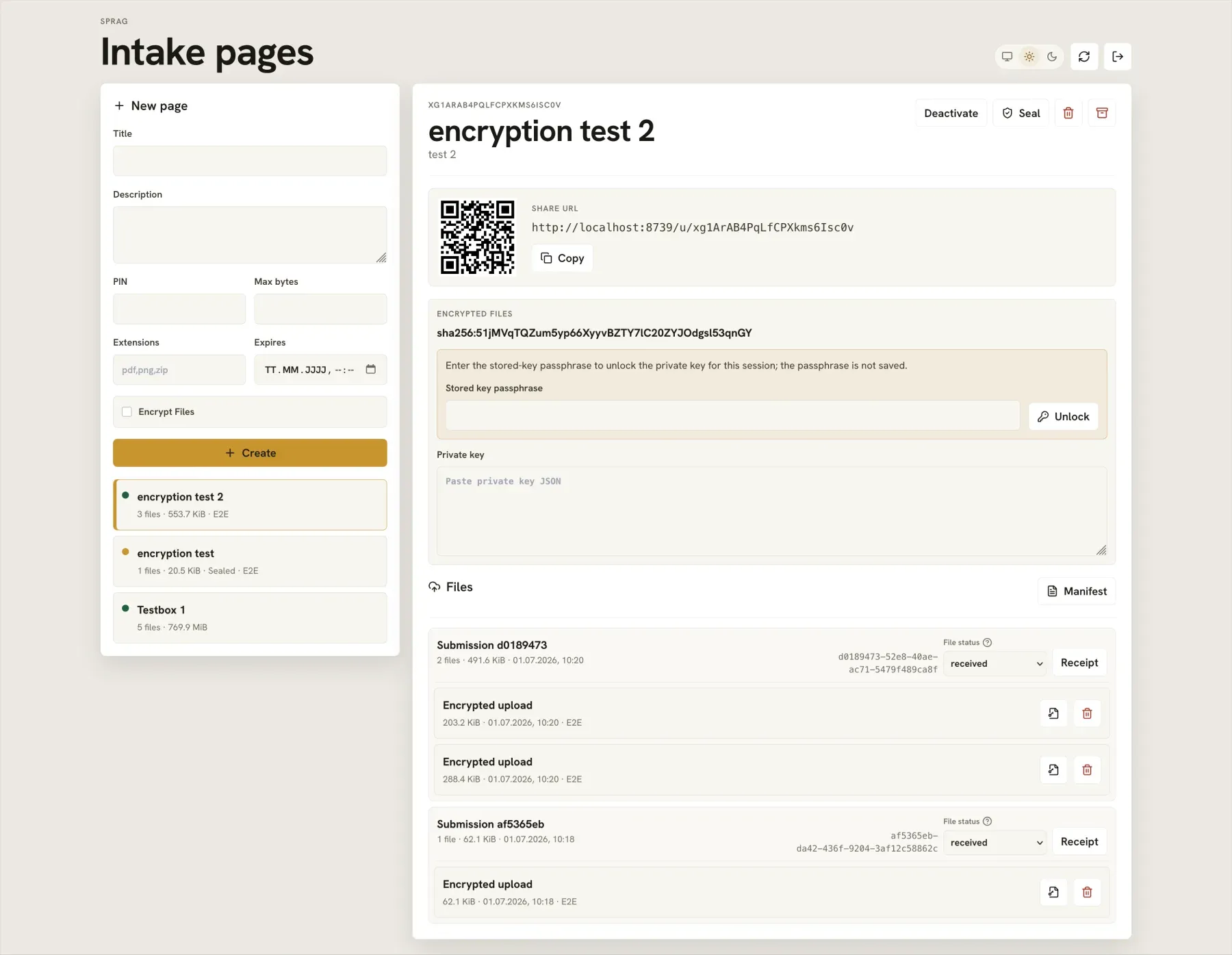Focus the Private key JSON textarea

click(771, 511)
